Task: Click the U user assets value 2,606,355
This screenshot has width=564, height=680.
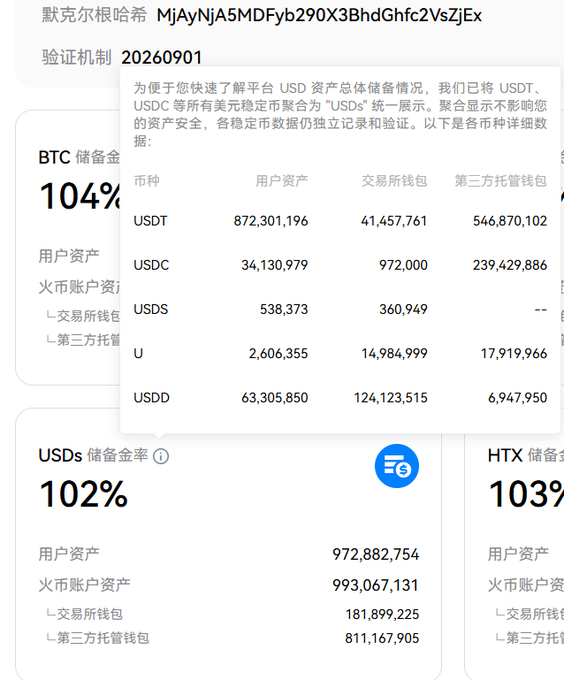Action: click(278, 353)
